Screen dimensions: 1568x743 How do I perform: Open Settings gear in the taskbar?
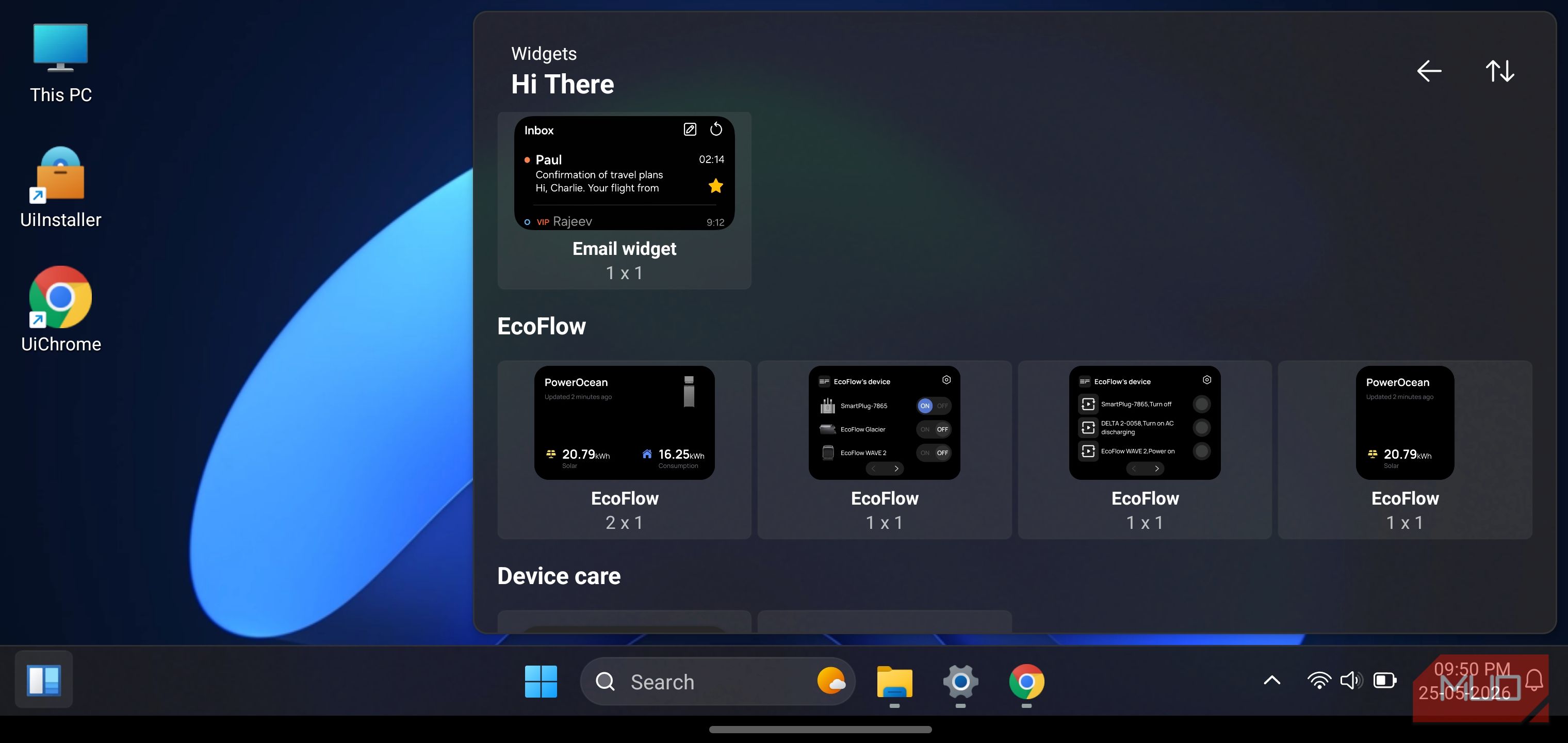click(960, 682)
